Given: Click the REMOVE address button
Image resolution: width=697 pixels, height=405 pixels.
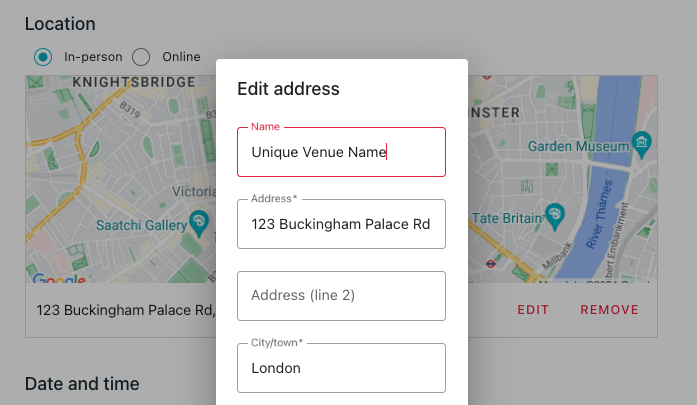Looking at the screenshot, I should [x=609, y=310].
